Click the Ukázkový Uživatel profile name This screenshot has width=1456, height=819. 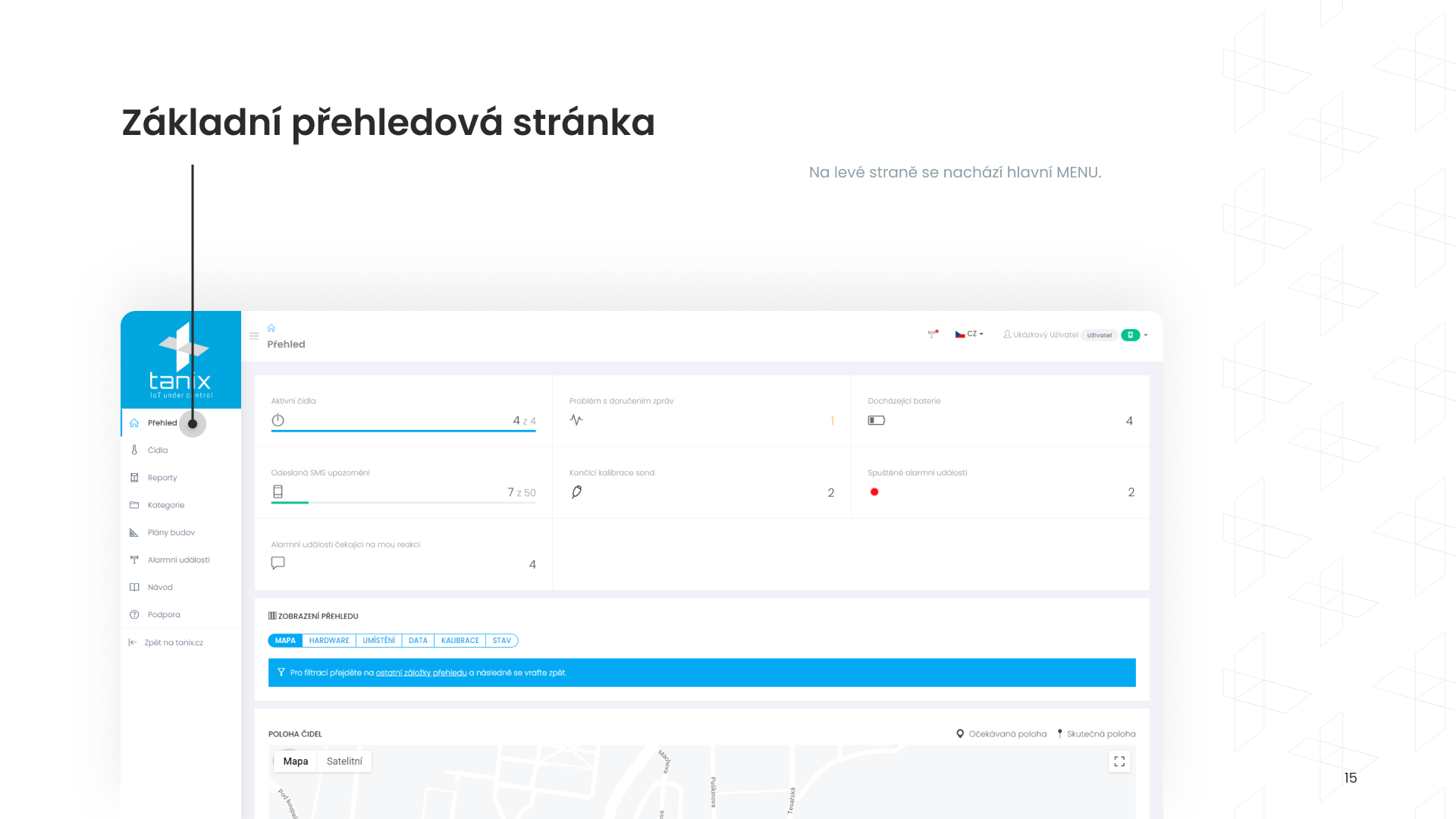(1045, 334)
